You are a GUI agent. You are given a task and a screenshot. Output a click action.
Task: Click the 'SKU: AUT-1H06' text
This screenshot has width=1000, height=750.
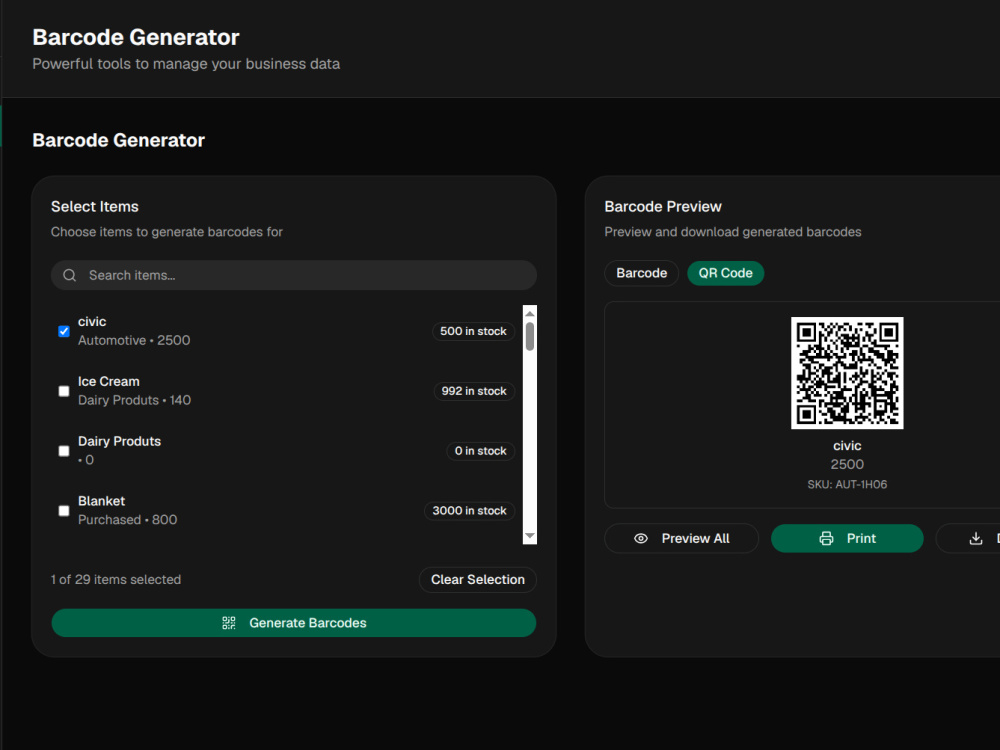point(847,485)
